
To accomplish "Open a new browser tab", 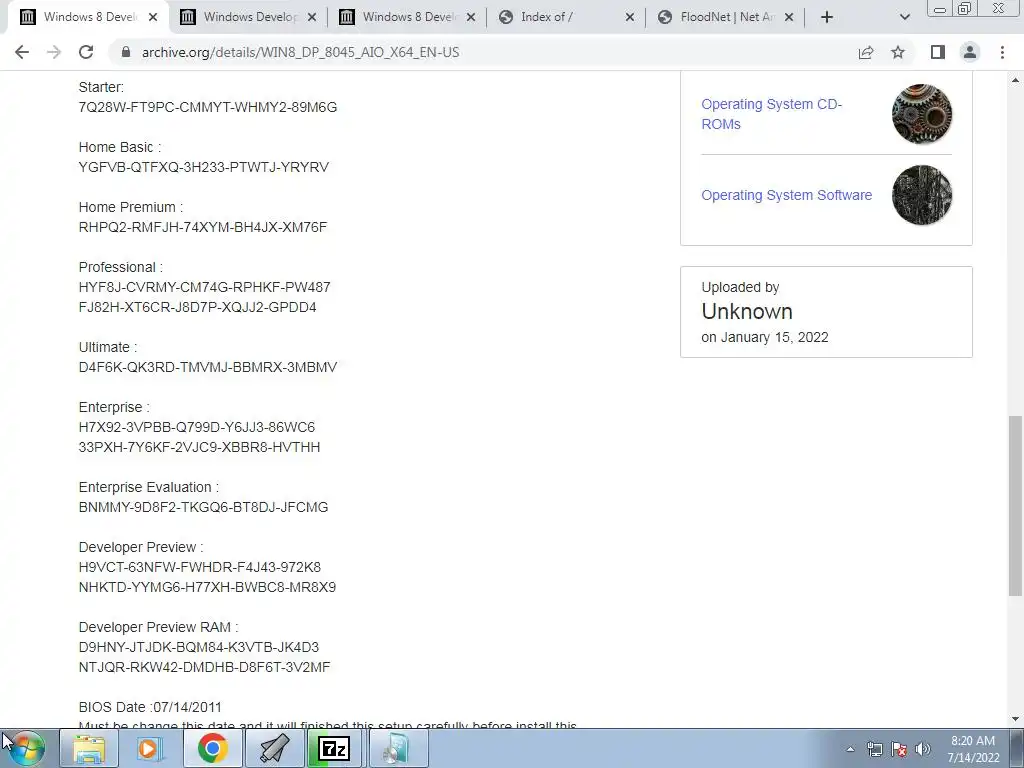I will (827, 17).
